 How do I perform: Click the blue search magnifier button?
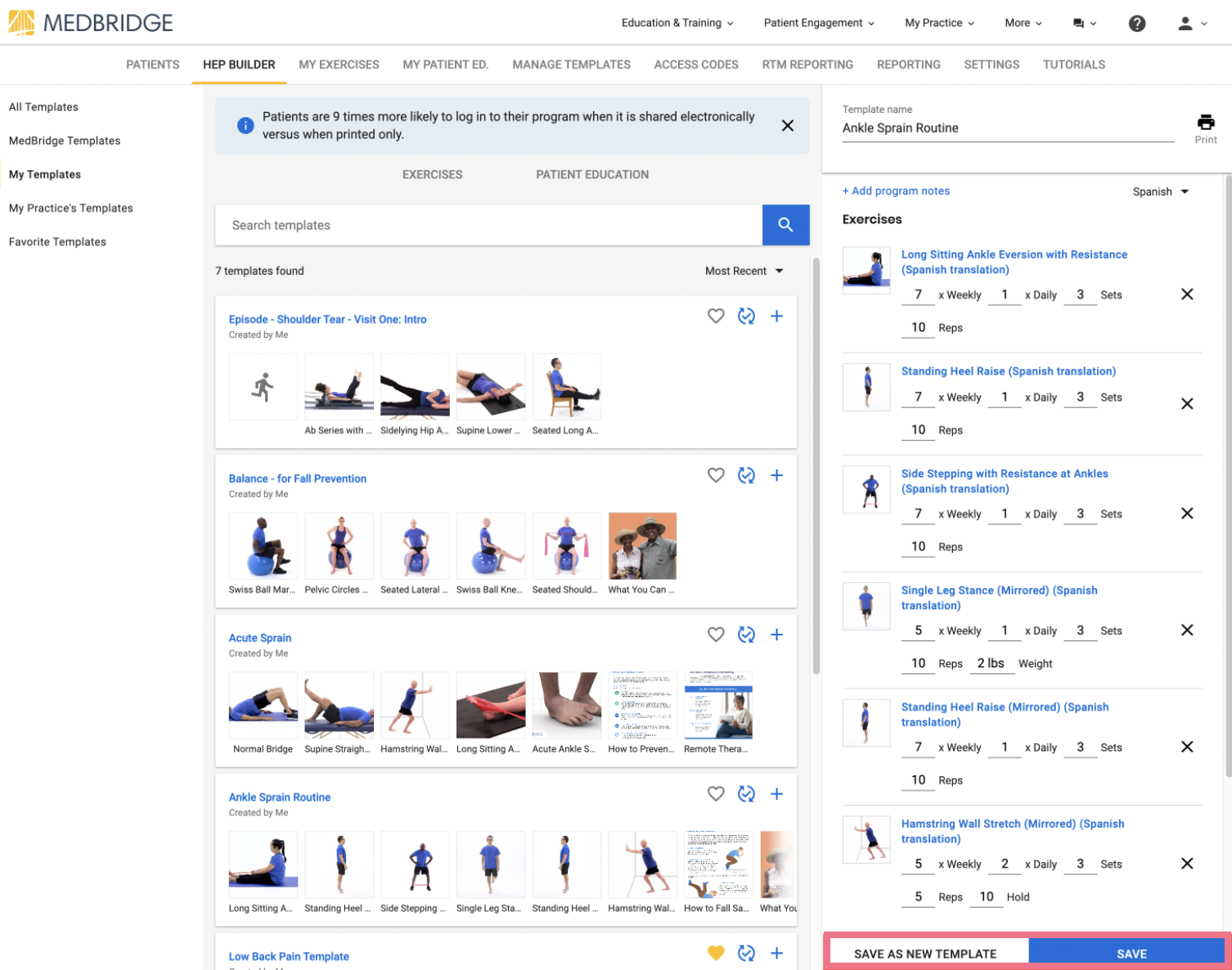pyautogui.click(x=785, y=225)
